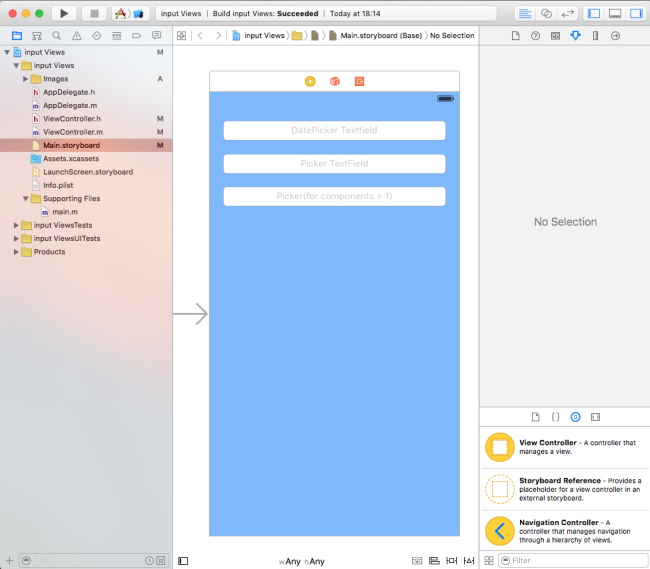The height and width of the screenshot is (569, 650).
Task: Show the File inspector
Action: pyautogui.click(x=515, y=36)
